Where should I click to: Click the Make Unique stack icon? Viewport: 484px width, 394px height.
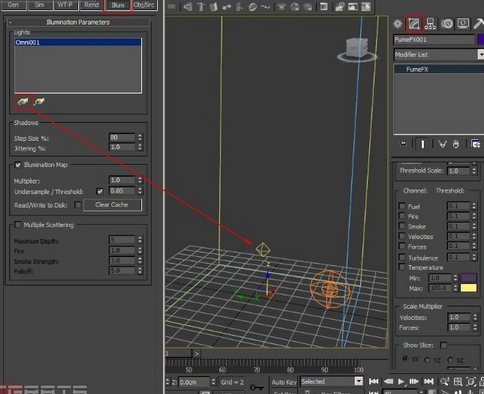(442, 144)
